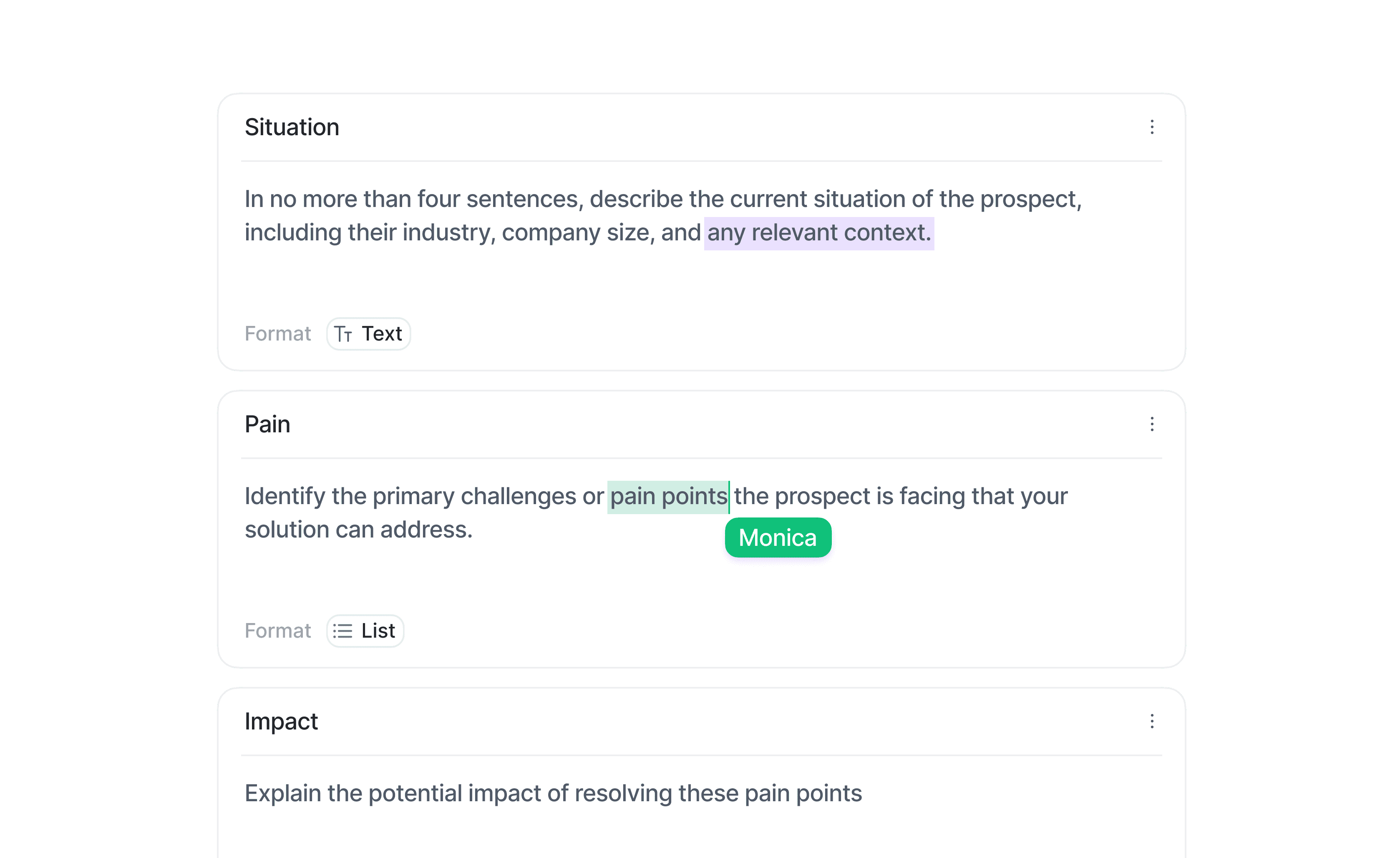Click the purple highlighted 'any relevant context.' text

coord(819,233)
